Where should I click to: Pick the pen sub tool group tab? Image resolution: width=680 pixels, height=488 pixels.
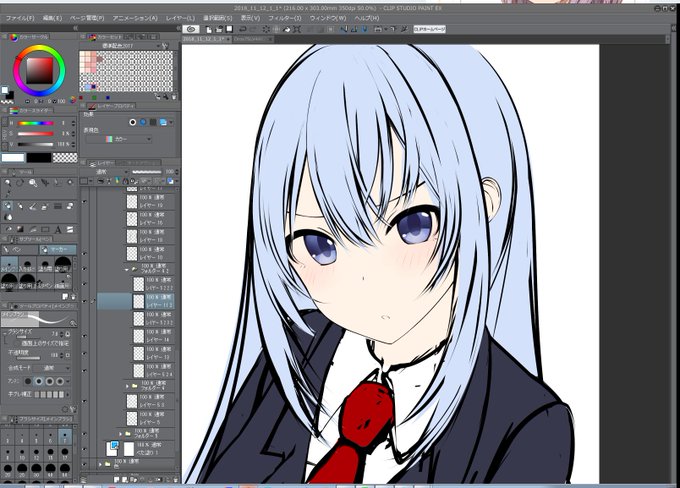[x=20, y=249]
